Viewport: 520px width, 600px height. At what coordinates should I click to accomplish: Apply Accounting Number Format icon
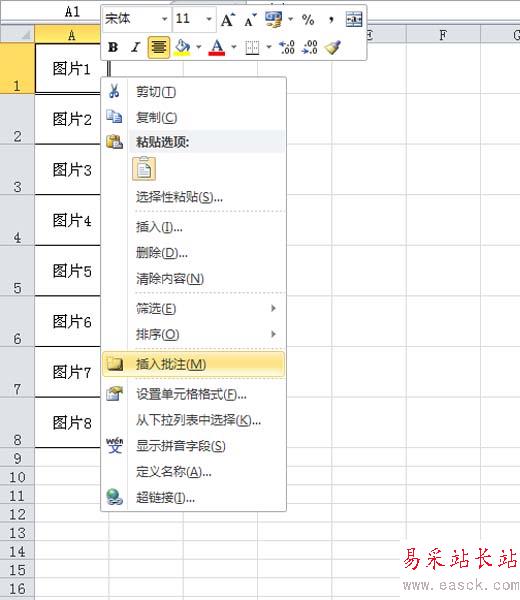274,19
